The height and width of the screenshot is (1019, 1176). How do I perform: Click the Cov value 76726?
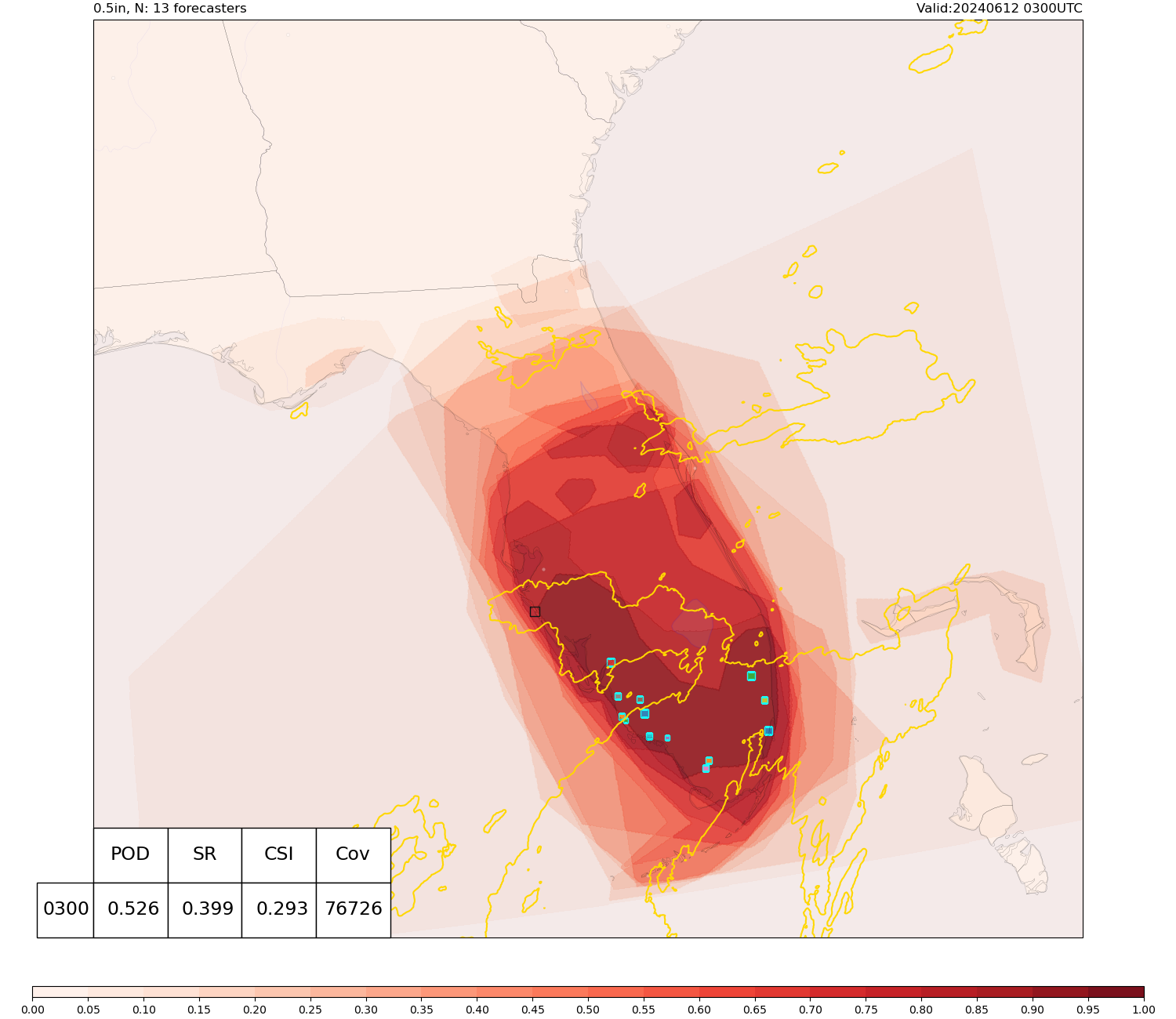point(353,910)
